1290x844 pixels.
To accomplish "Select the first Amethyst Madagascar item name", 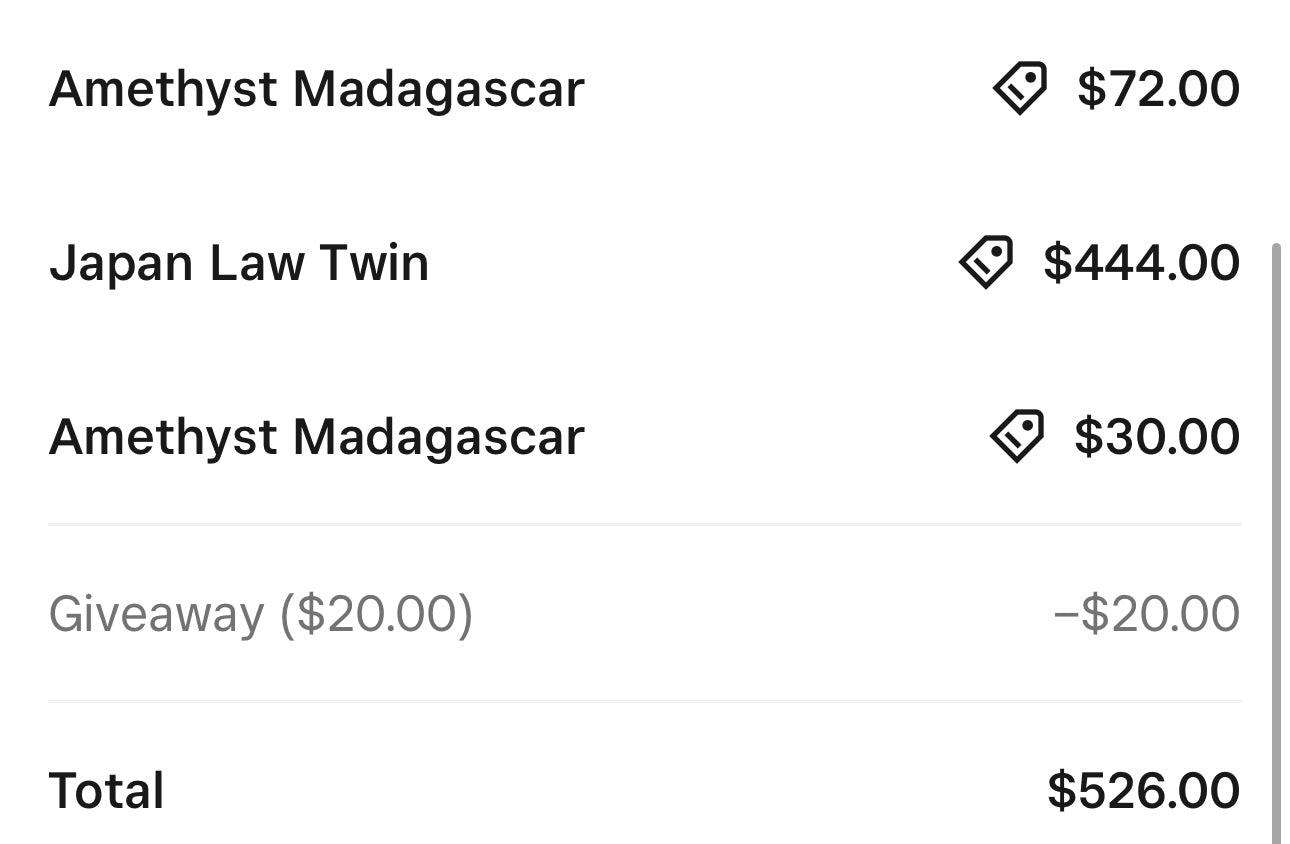I will click(316, 89).
